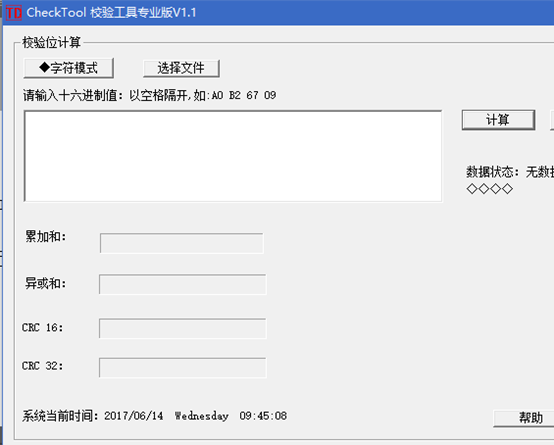This screenshot has width=554, height=445.
Task: Click the 校验位计算 group title
Action: coord(52,42)
